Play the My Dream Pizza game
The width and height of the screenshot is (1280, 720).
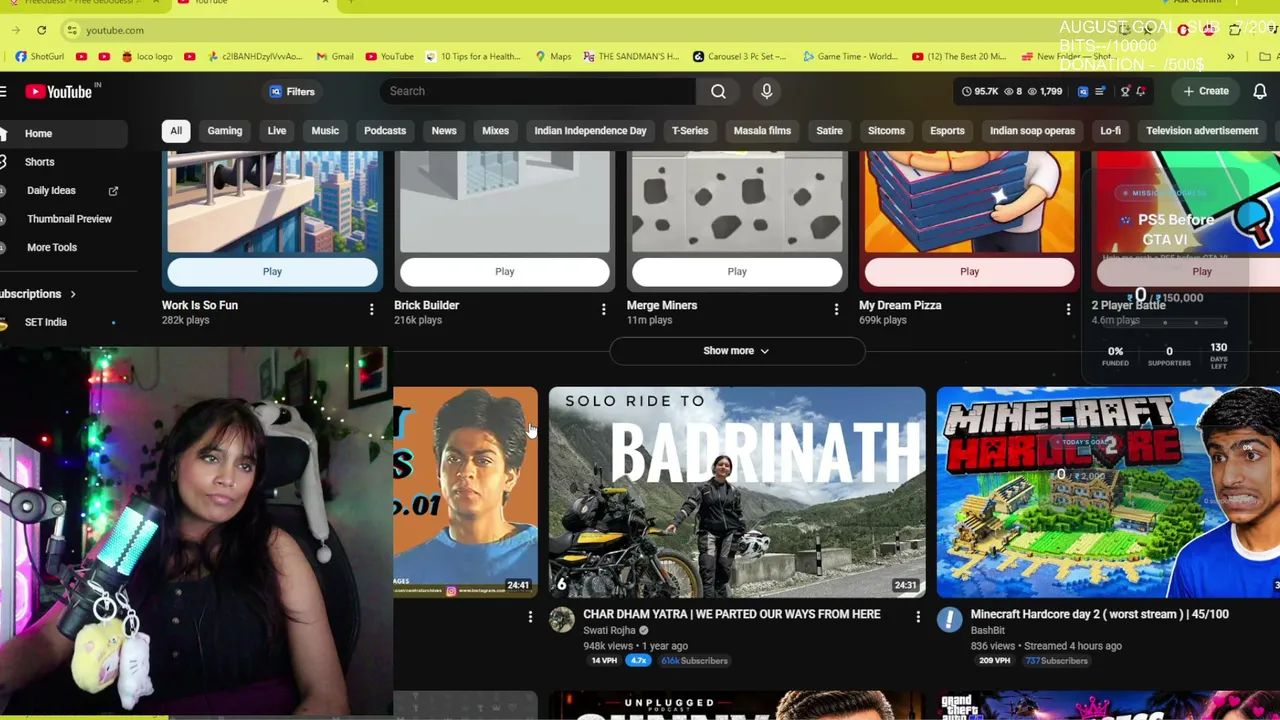(x=969, y=272)
